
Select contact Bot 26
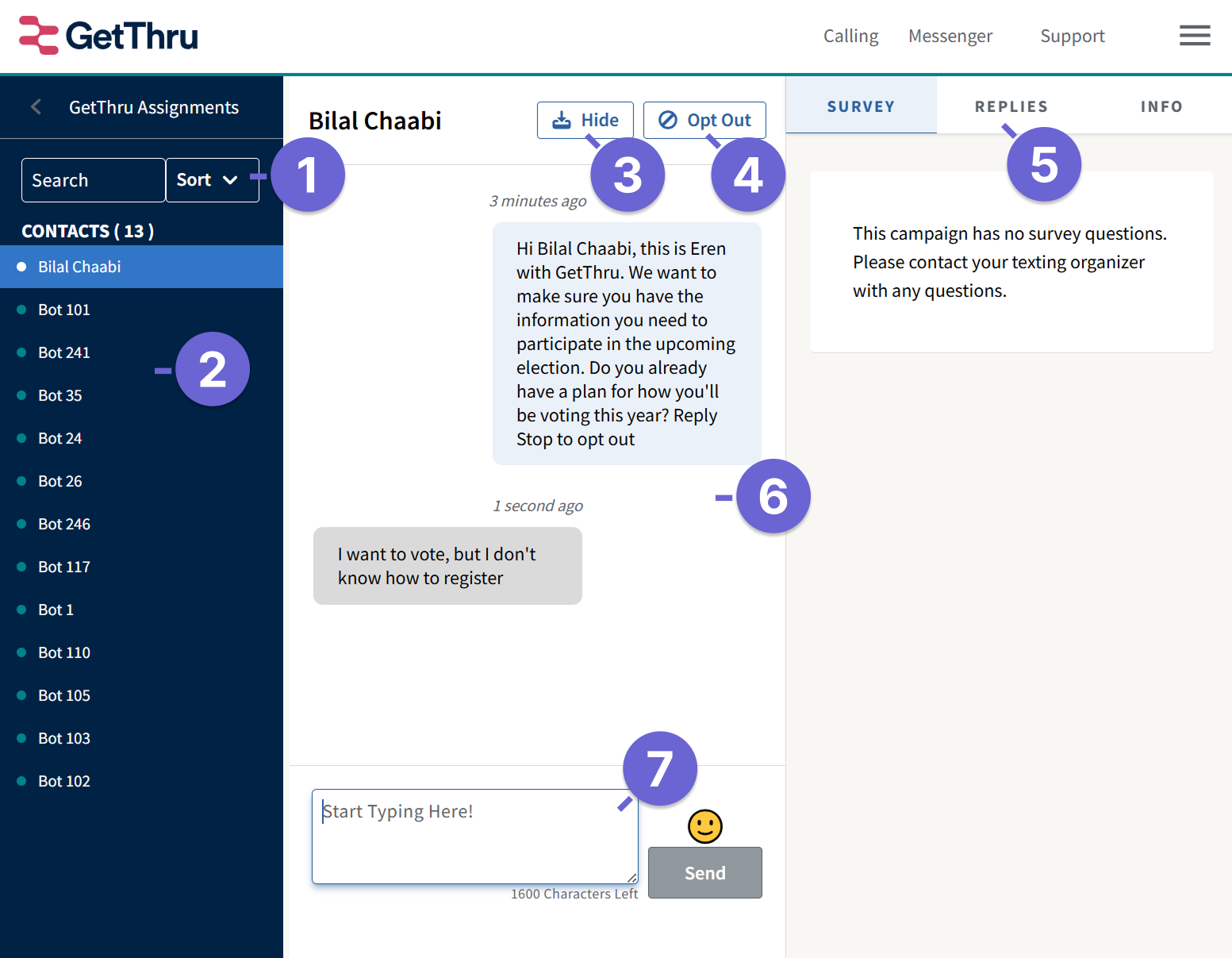[141, 481]
